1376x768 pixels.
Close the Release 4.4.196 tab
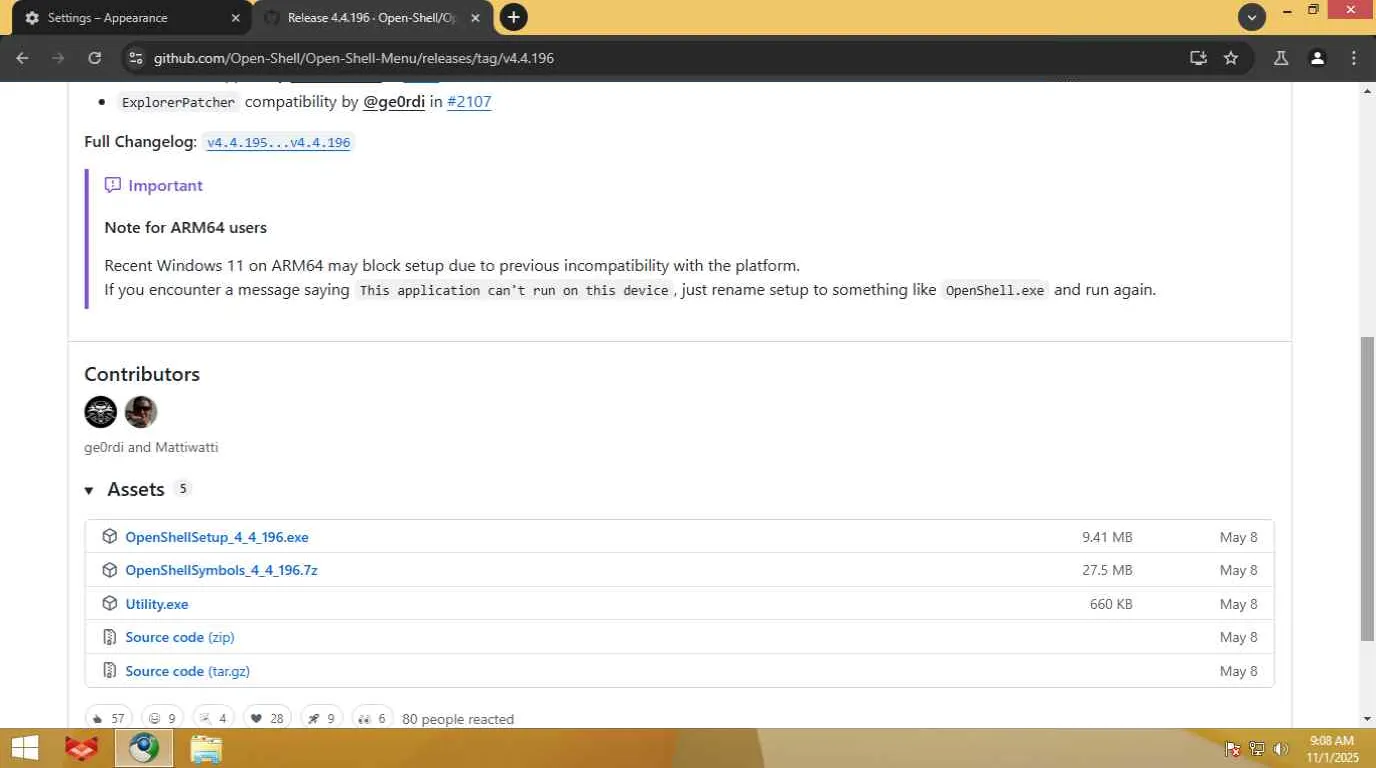pyautogui.click(x=476, y=18)
